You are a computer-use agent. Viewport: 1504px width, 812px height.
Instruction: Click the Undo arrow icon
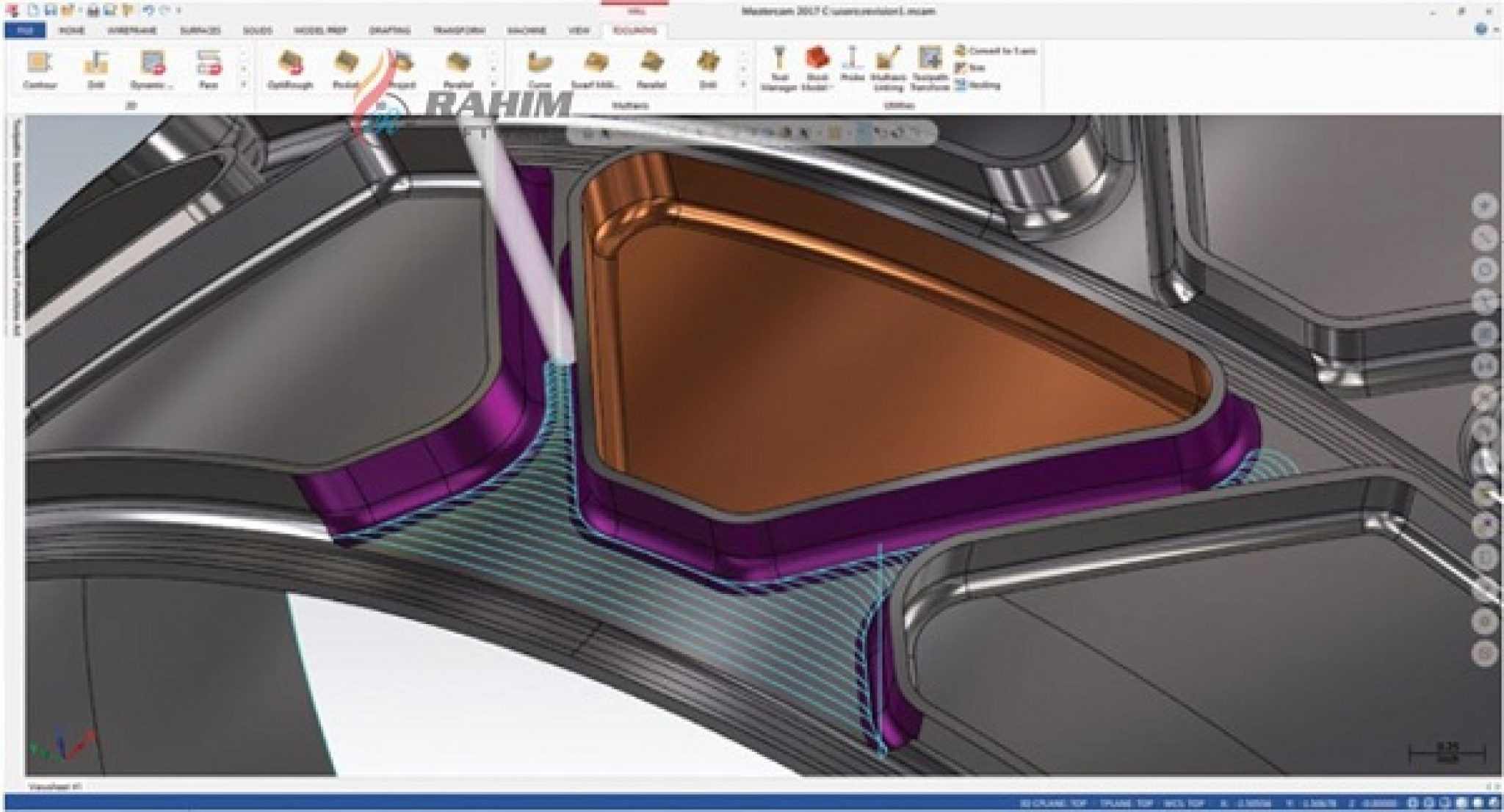tap(148, 10)
